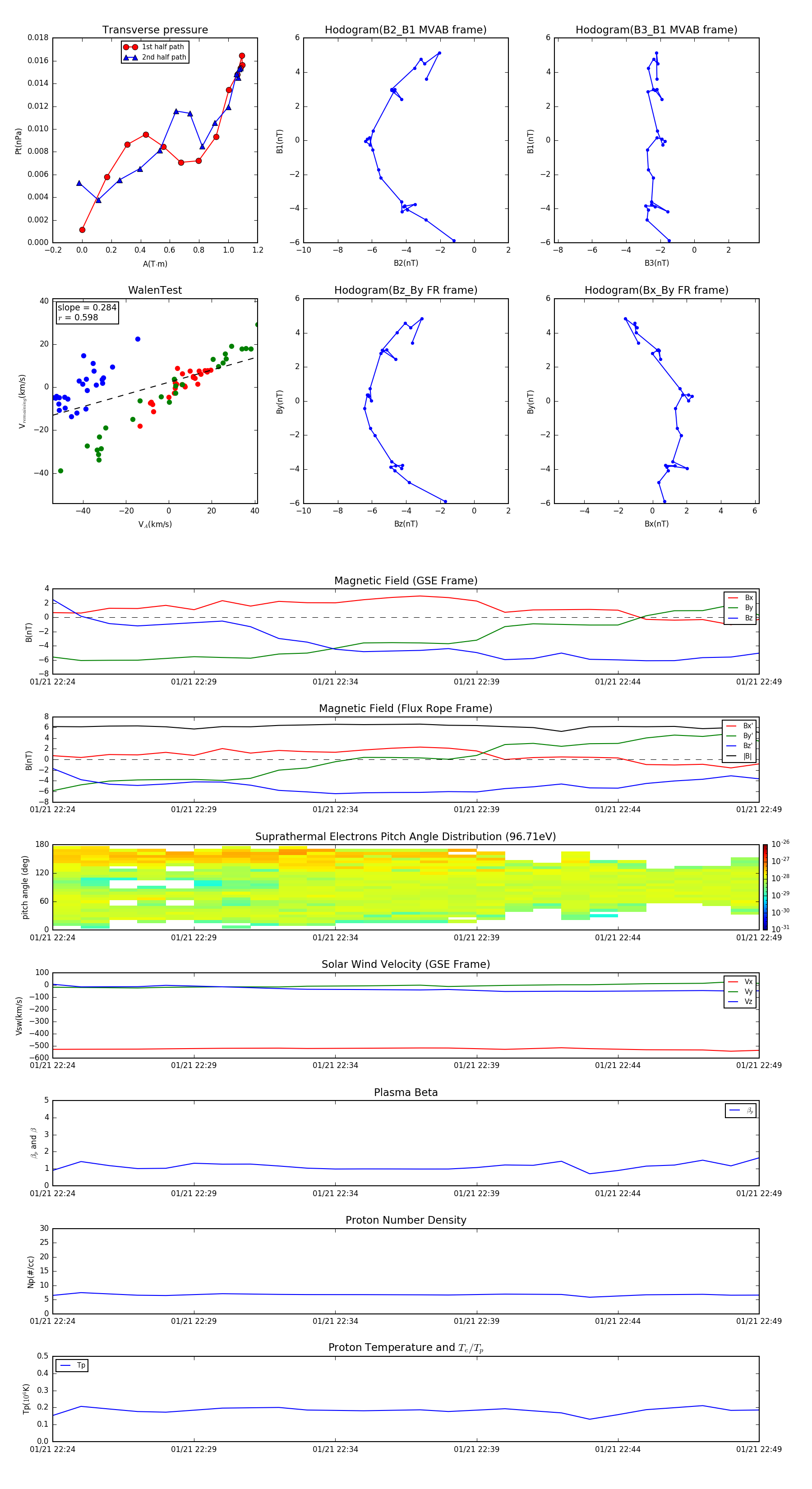Click the 'r = 0.598' annotation
Screen dimensions: 812x1489
click(78, 317)
